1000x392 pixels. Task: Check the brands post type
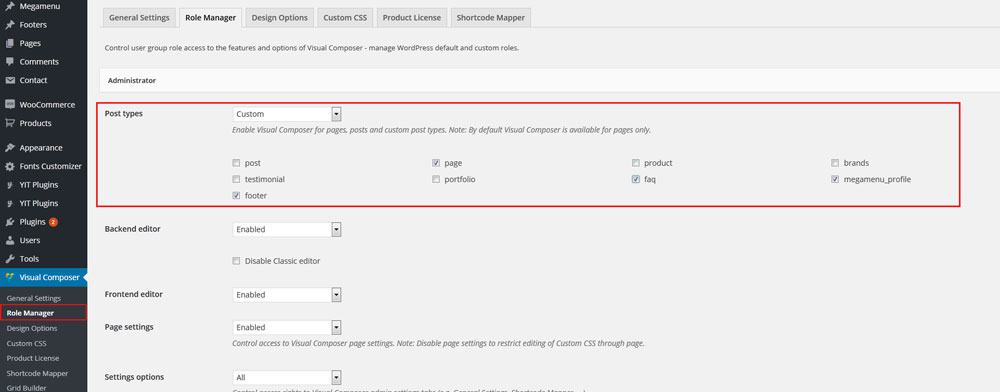pyautogui.click(x=835, y=163)
